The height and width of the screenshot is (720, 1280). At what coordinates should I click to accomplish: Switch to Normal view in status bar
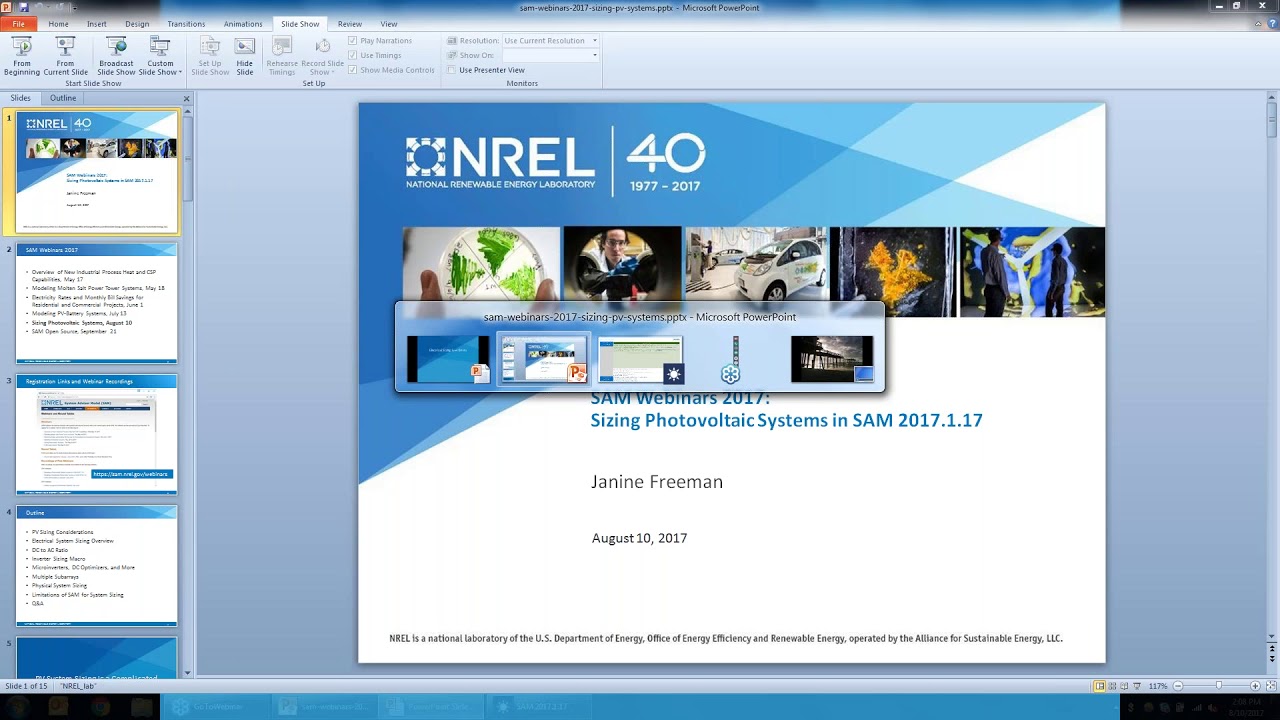tap(1099, 686)
